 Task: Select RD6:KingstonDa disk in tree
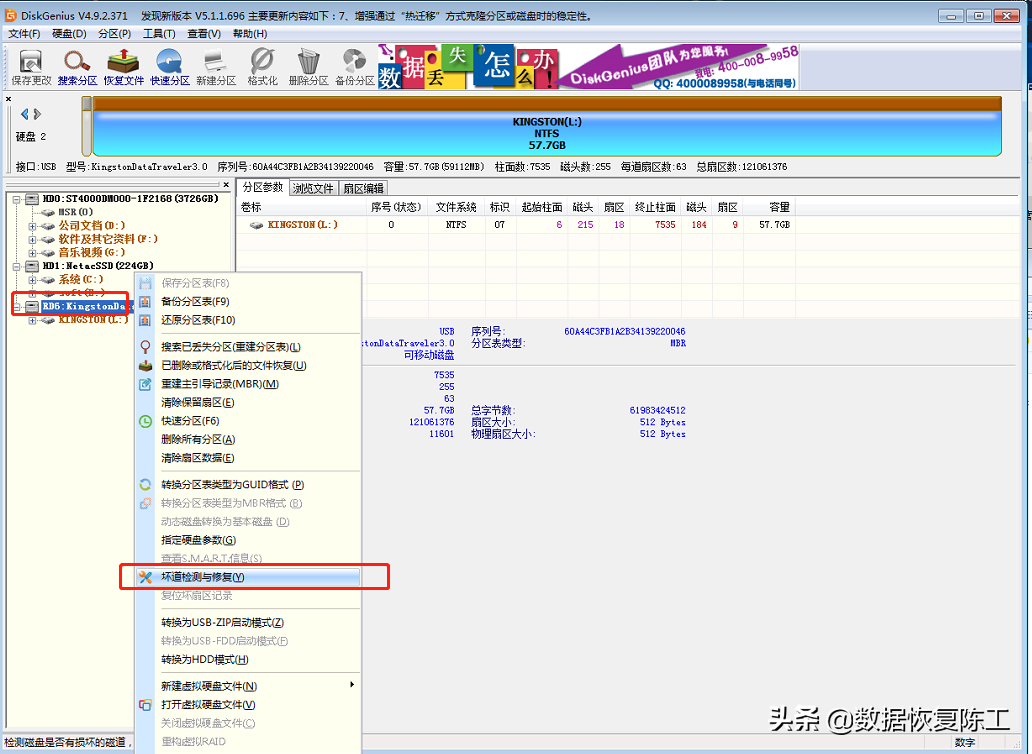(x=88, y=306)
